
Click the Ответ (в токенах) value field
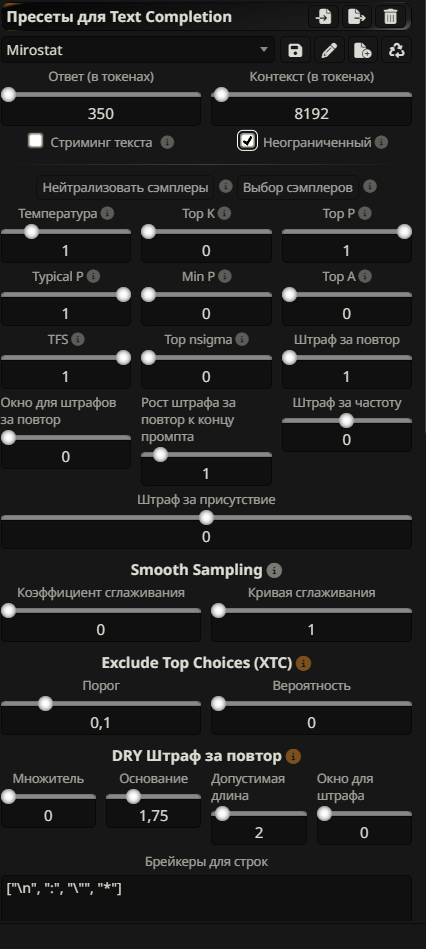tap(100, 114)
